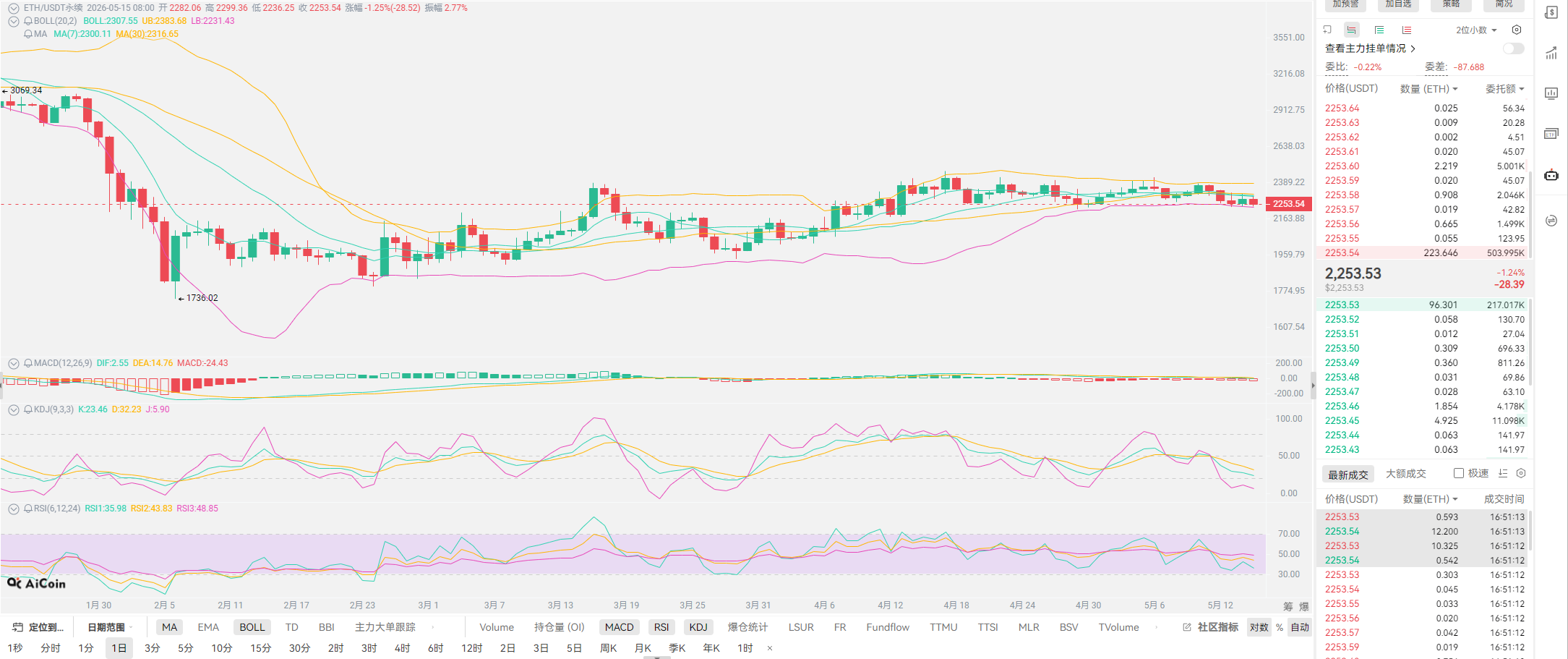
Task: Open order book settings hexagon icon
Action: click(1517, 30)
